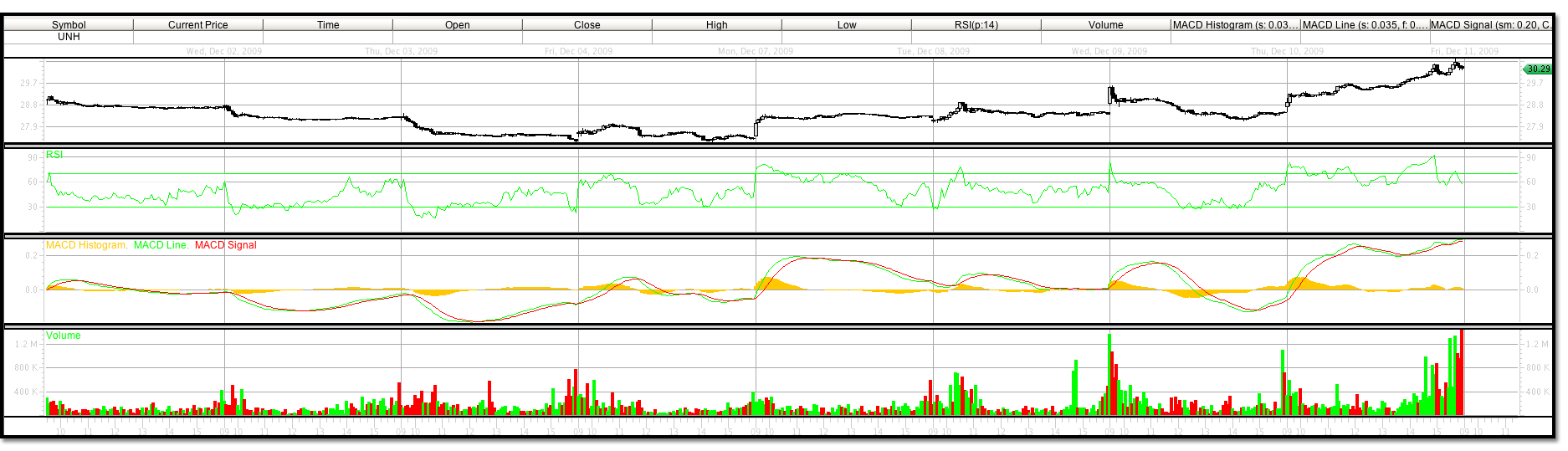Click the MACD Line column header
This screenshot has width=1568, height=451.
[1365, 25]
